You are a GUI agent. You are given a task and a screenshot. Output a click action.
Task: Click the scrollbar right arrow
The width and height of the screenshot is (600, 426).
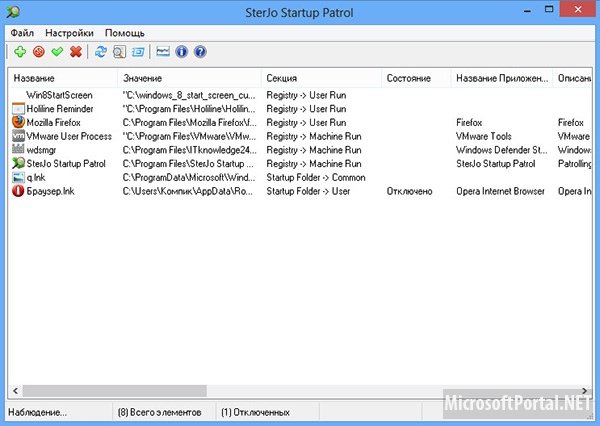tap(584, 391)
